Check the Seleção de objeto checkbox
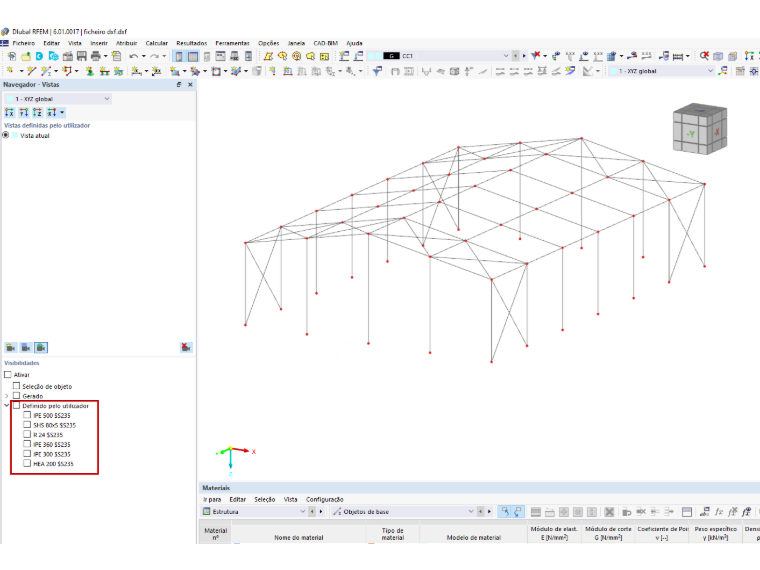The width and height of the screenshot is (760, 570). click(16, 386)
